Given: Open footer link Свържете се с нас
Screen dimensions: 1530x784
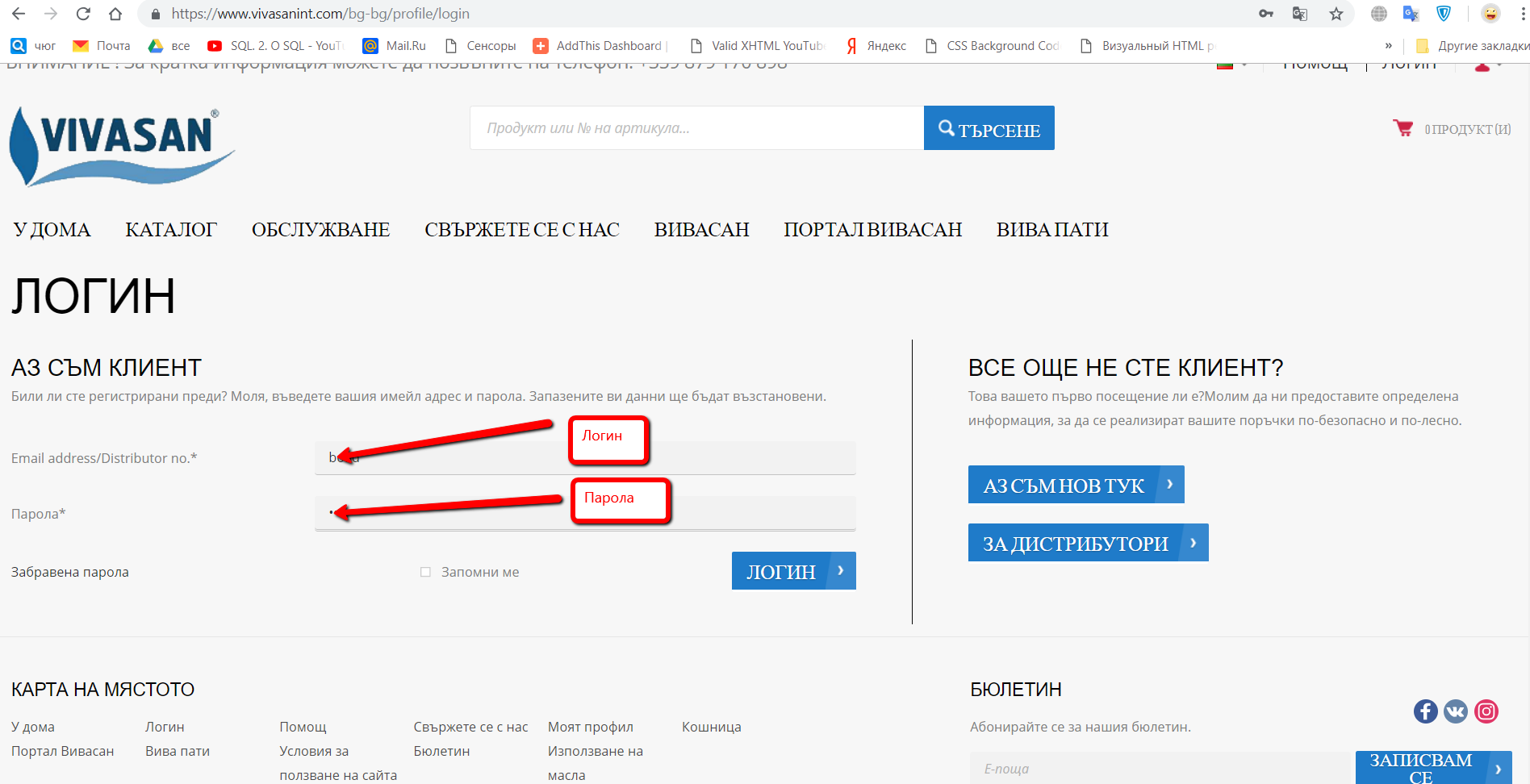Looking at the screenshot, I should (471, 727).
